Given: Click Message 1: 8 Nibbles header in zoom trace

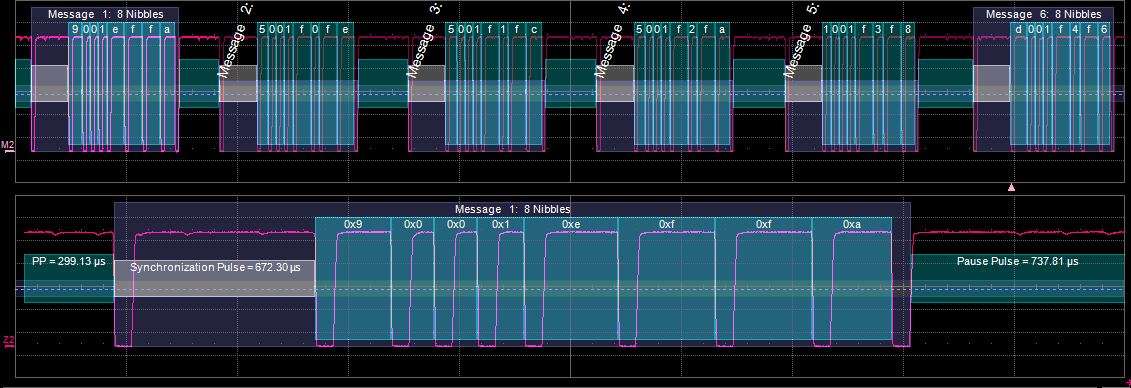Looking at the screenshot, I should pos(512,209).
